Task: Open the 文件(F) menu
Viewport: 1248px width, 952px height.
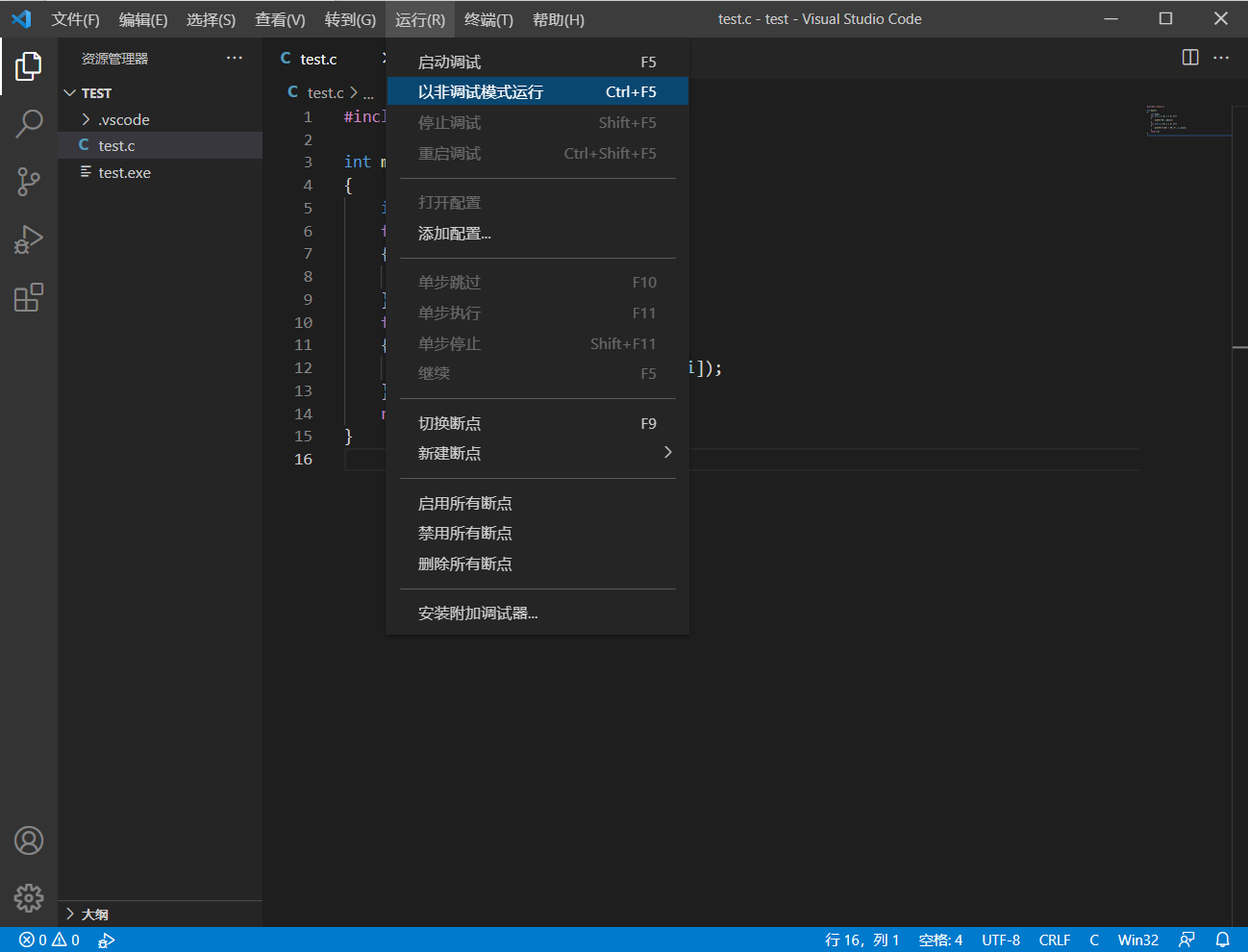Action: [x=75, y=19]
